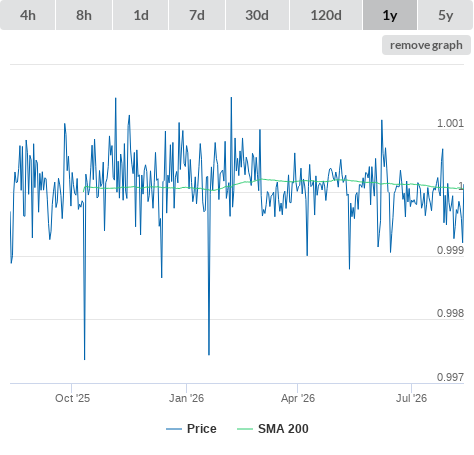Click the 0.998 y-axis label

coord(450,313)
